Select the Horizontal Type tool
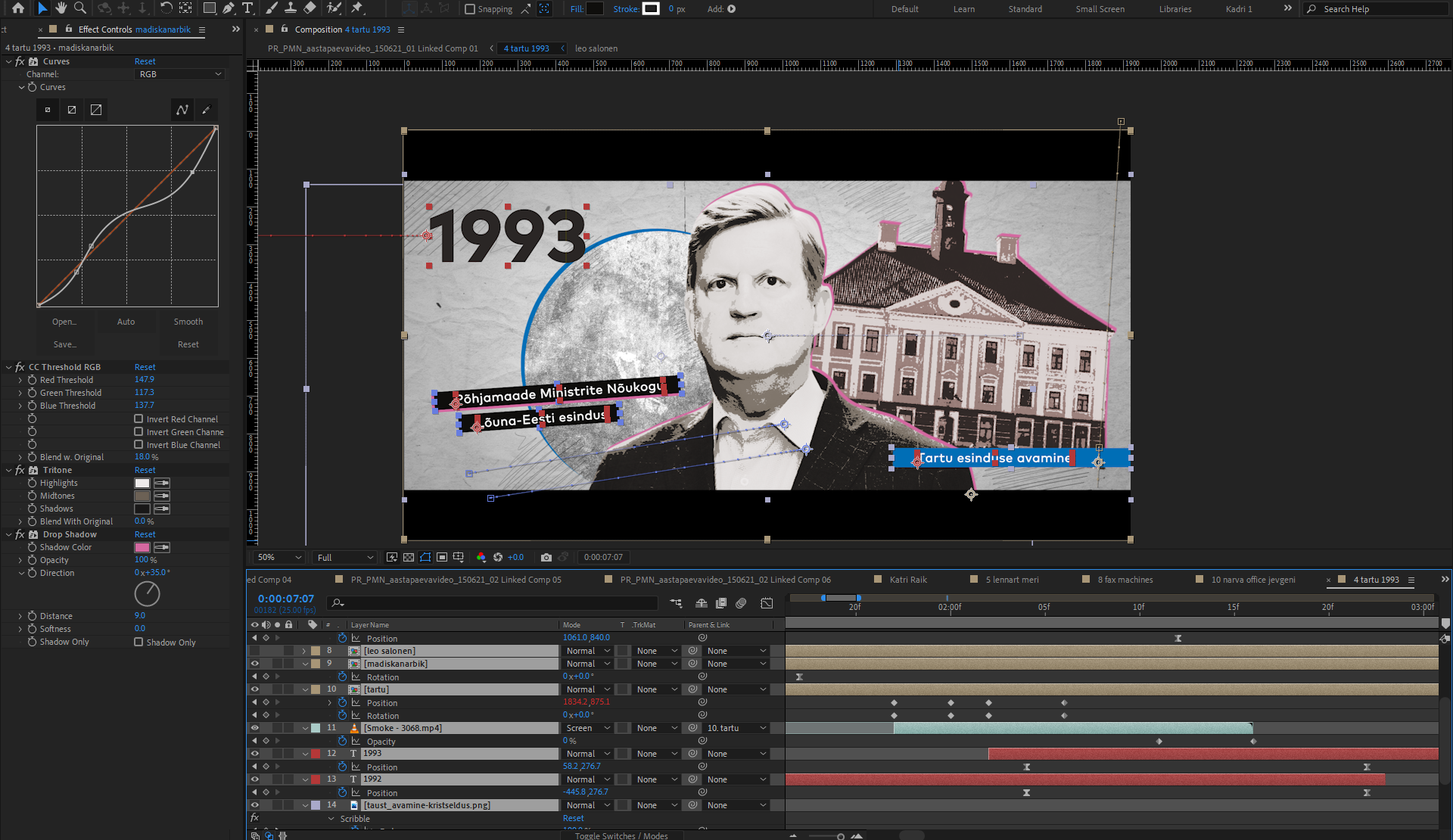 [247, 8]
